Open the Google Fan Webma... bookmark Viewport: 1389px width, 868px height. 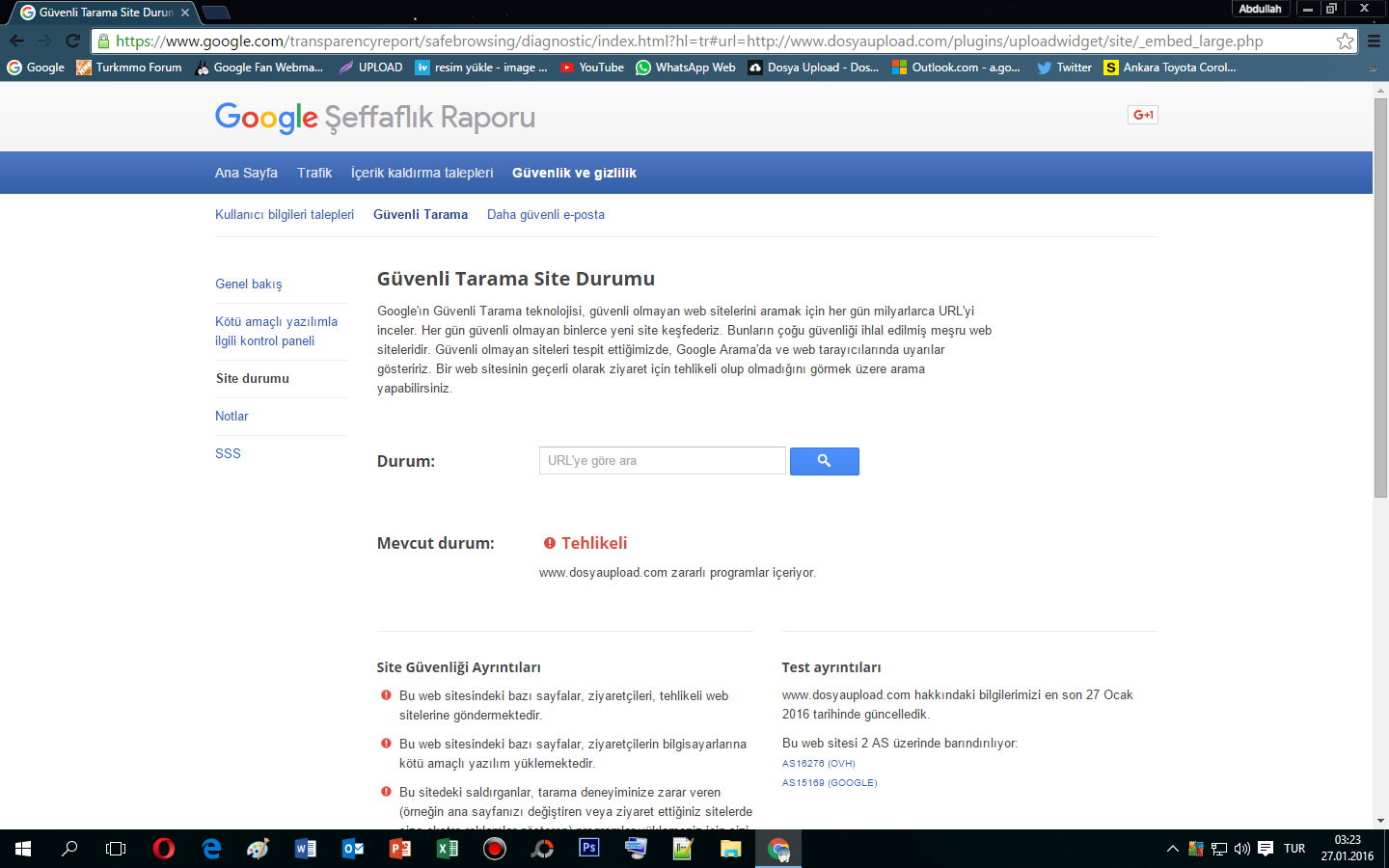tap(259, 68)
